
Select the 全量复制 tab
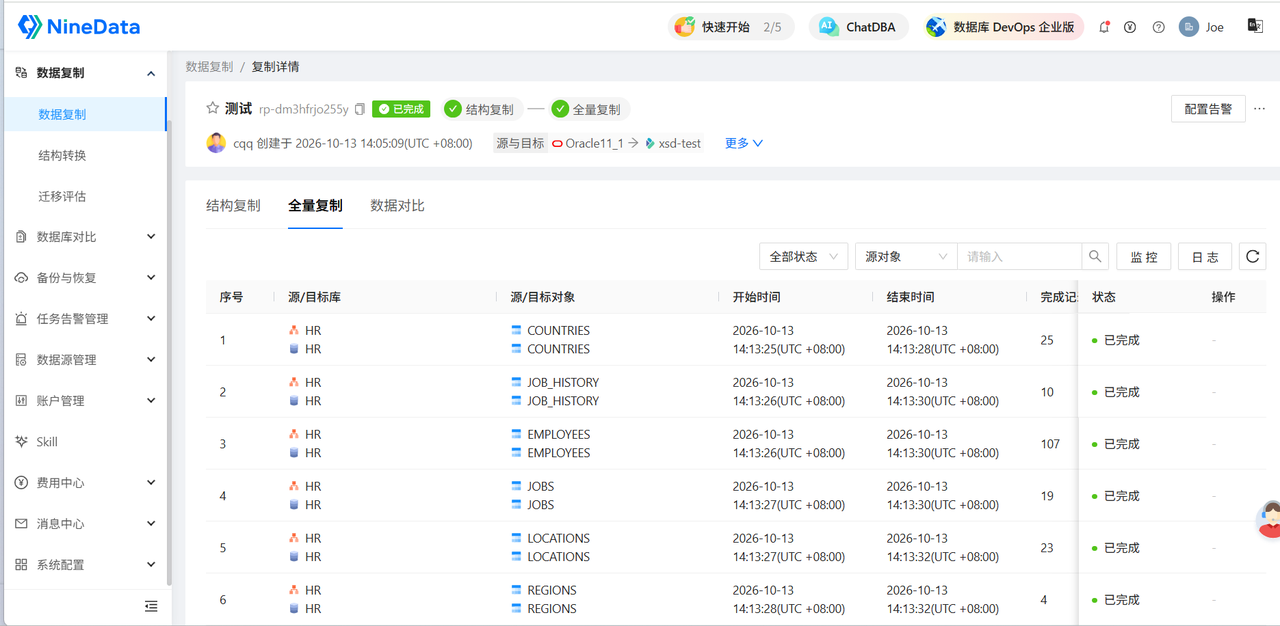point(315,206)
